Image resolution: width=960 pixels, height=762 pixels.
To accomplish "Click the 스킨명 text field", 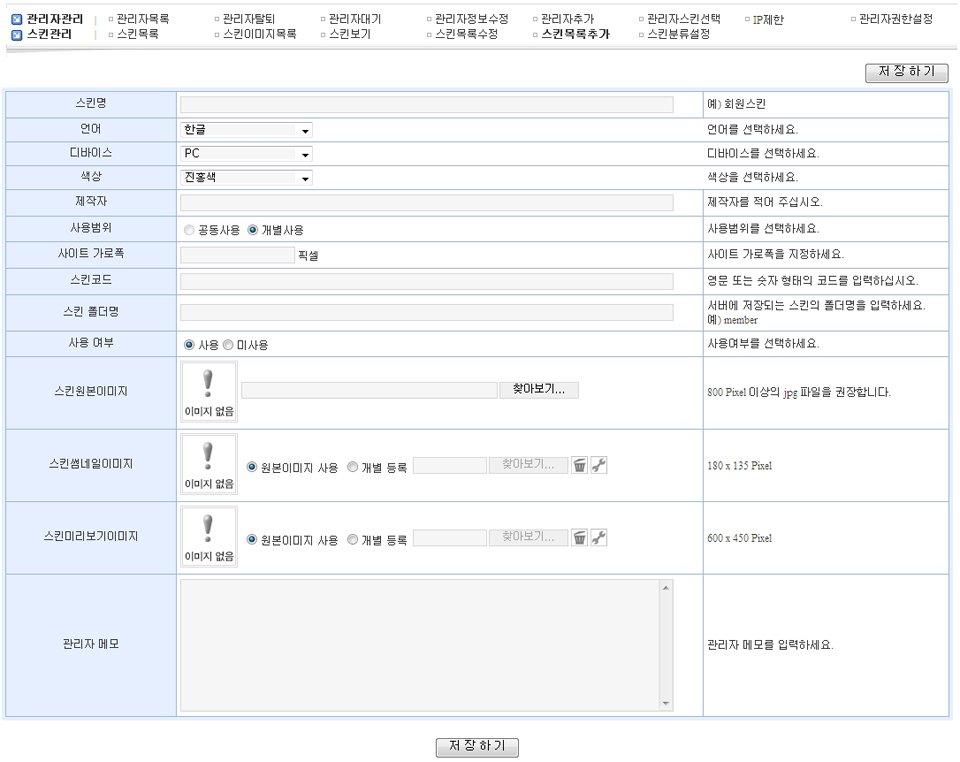I will (426, 104).
